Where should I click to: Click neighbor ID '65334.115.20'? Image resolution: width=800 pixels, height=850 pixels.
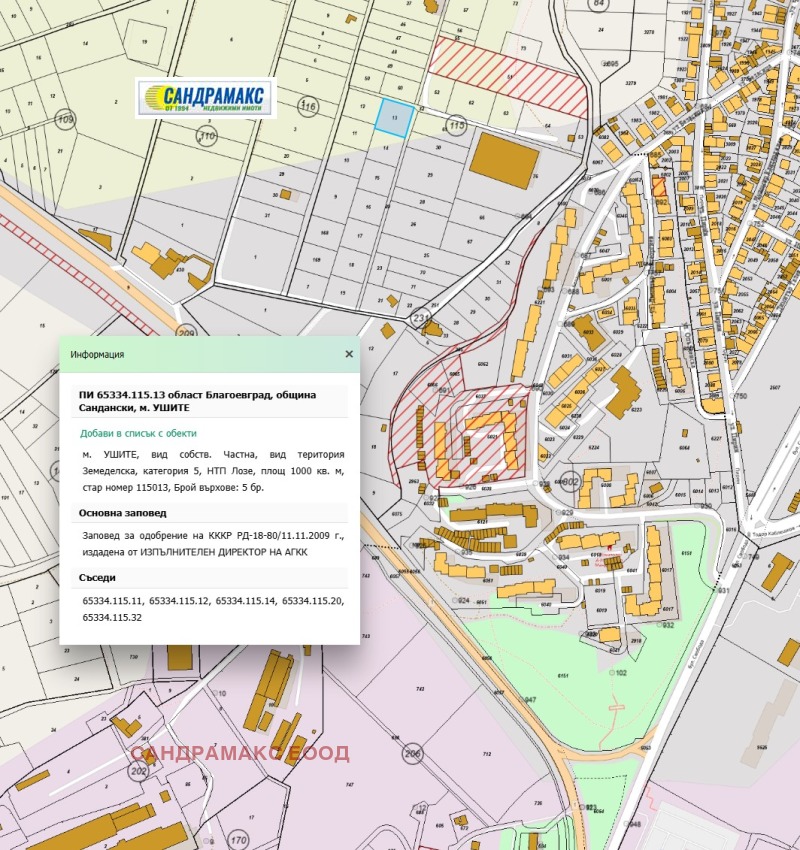pos(313,601)
